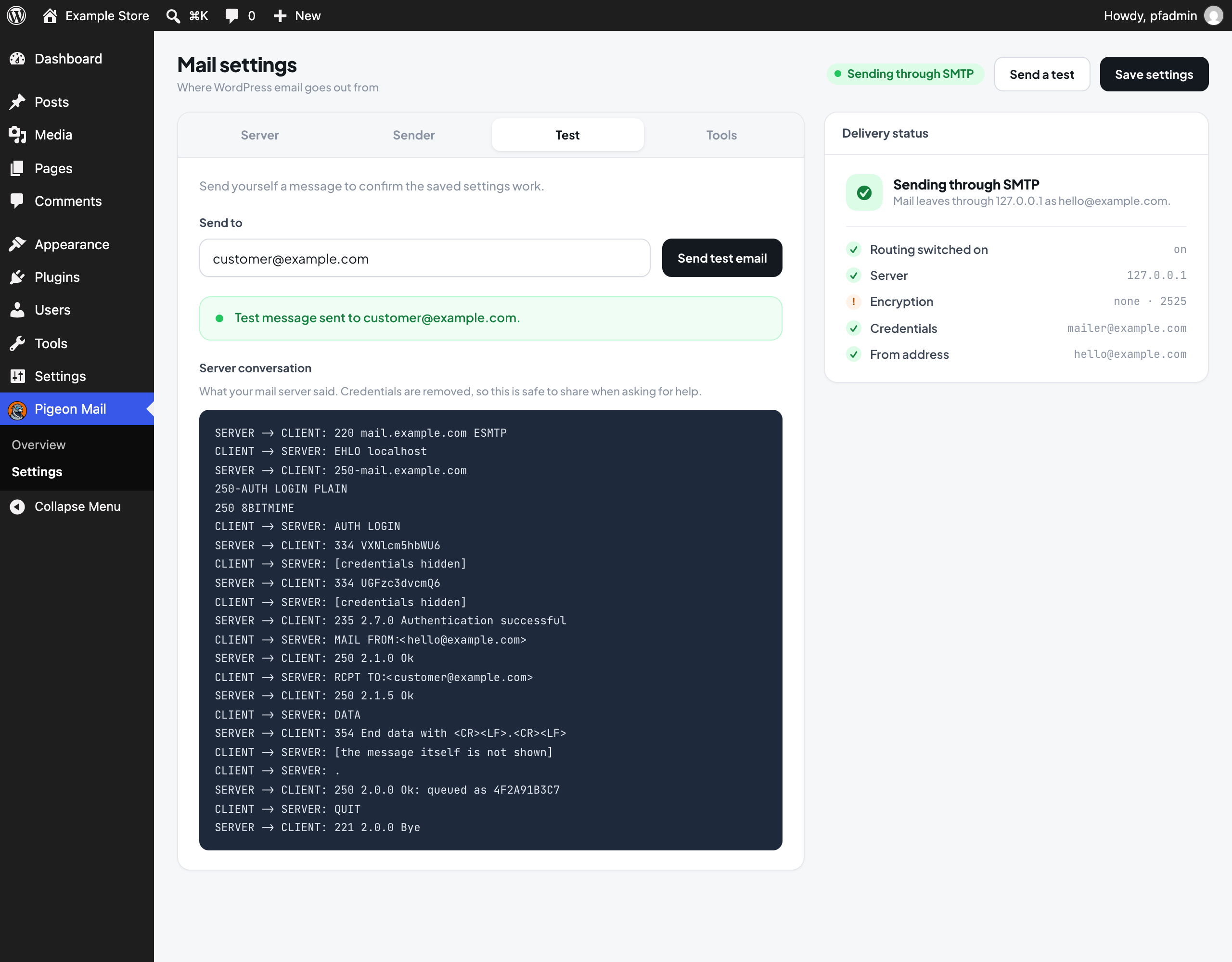Viewport: 1232px width, 962px height.
Task: Click the large green SMTP checkmark
Action: (864, 192)
